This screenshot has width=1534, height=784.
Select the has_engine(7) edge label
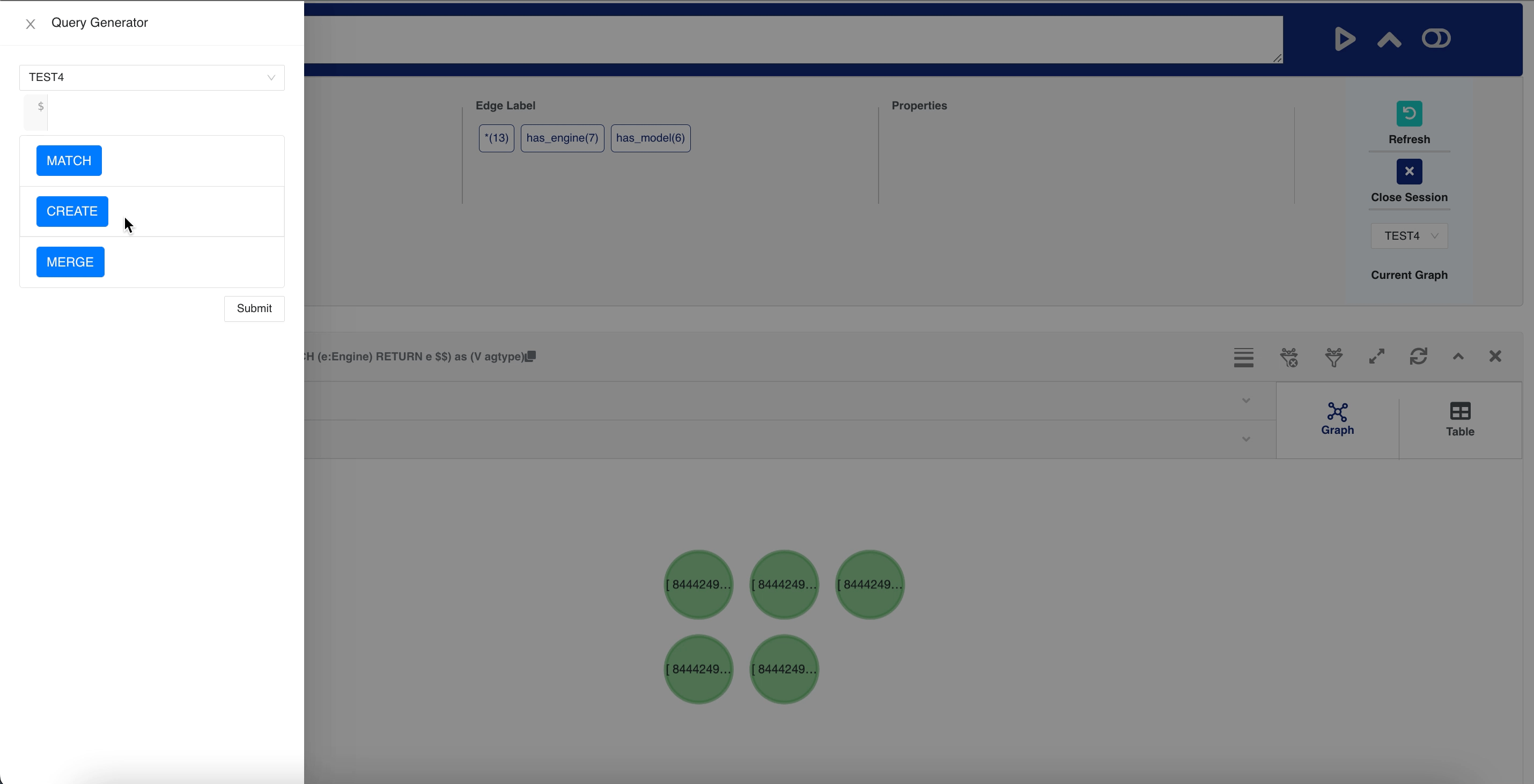(562, 138)
